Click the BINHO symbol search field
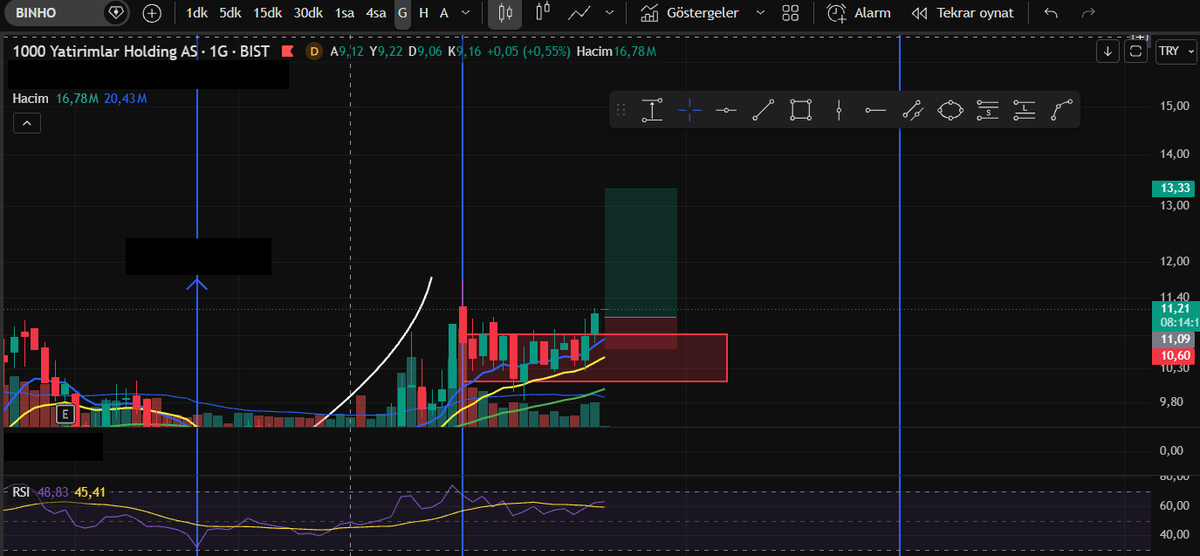Screen dimensions: 1200x556 66,13
